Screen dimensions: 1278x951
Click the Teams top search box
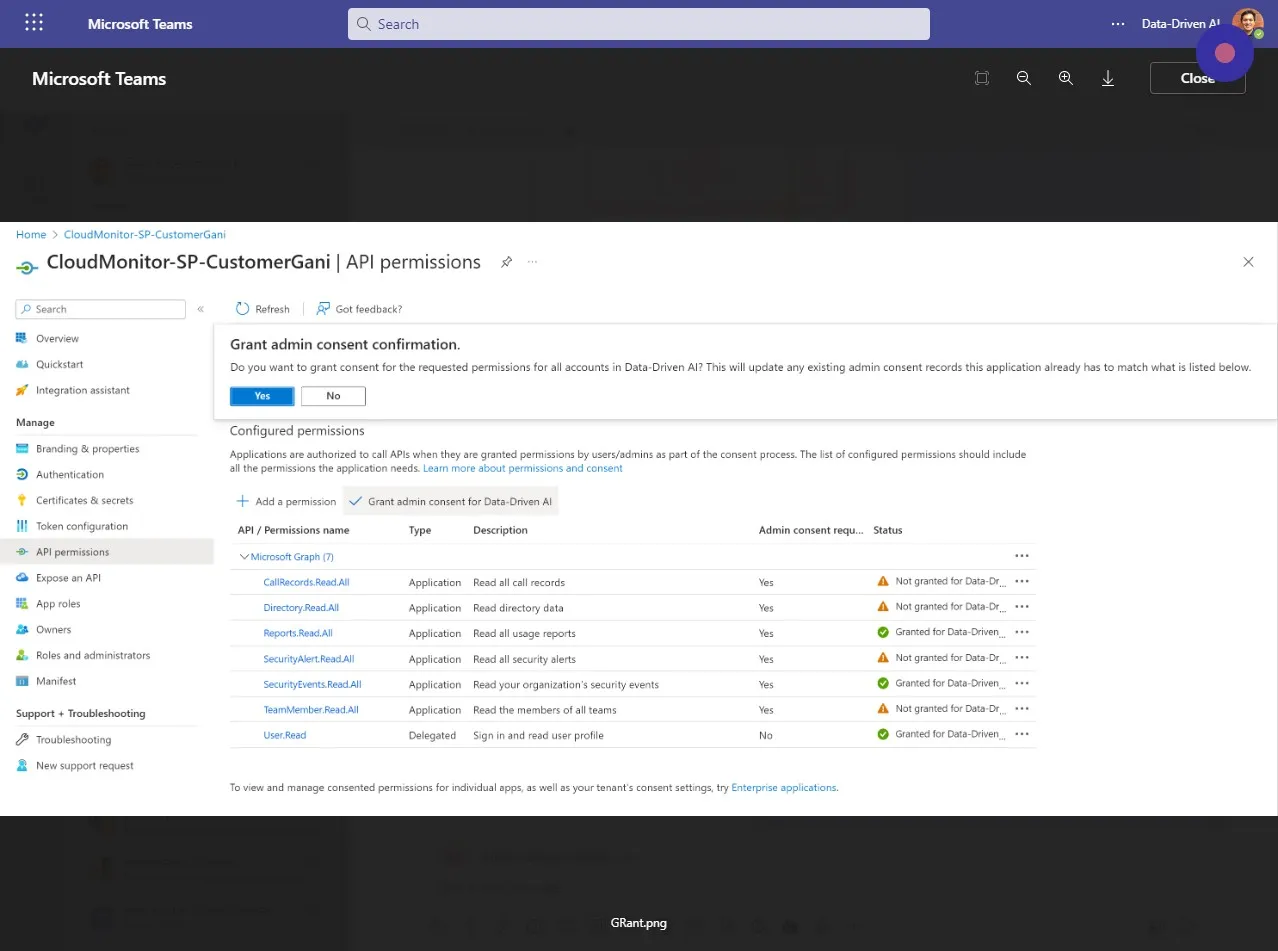click(639, 24)
